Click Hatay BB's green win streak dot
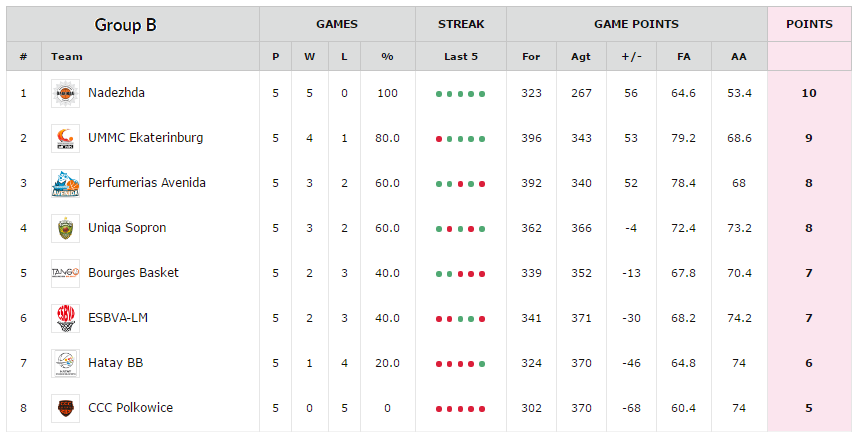Screen dimensions: 859x437 coord(482,364)
